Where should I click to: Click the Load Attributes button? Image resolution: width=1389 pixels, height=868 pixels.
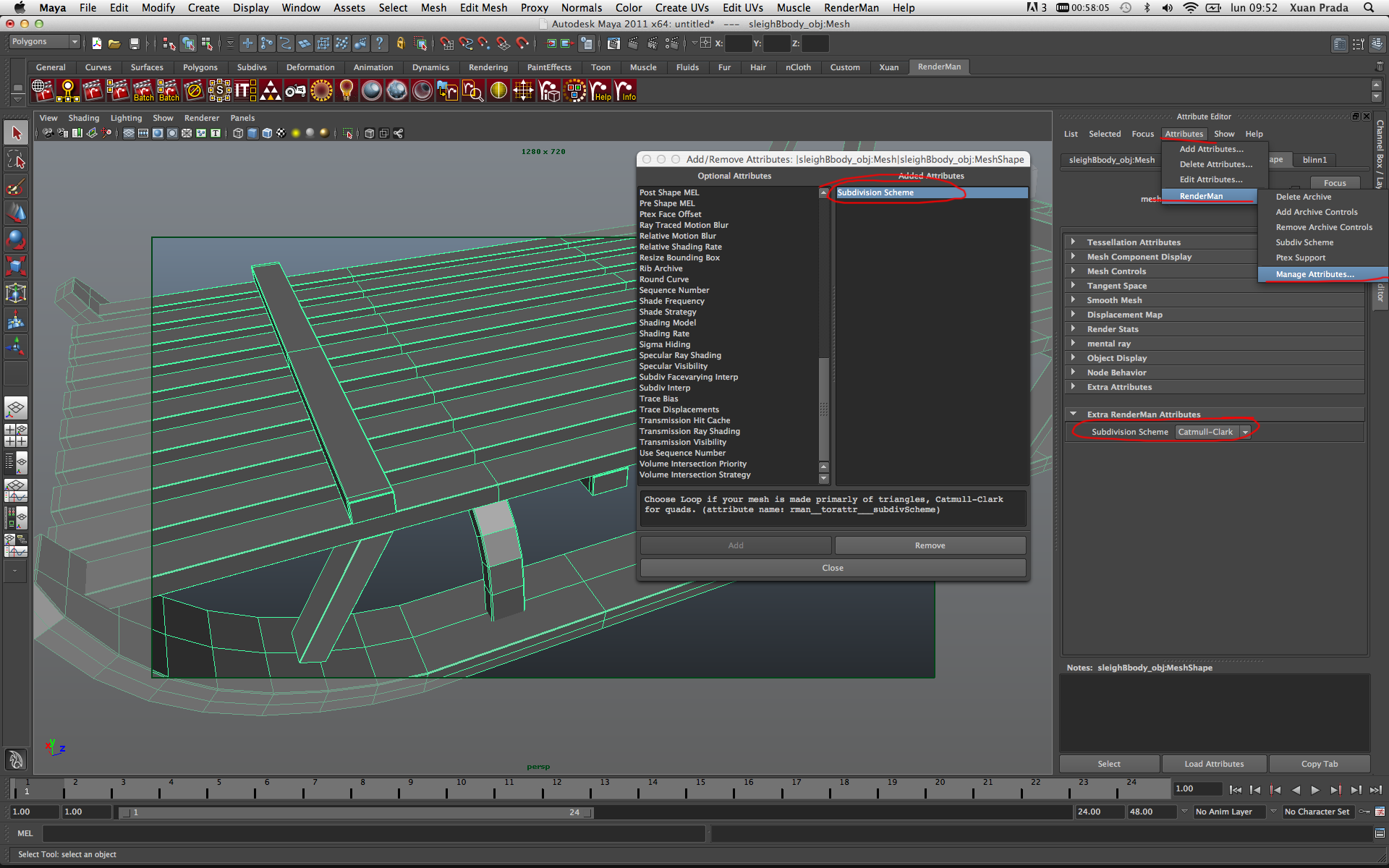pyautogui.click(x=1214, y=764)
